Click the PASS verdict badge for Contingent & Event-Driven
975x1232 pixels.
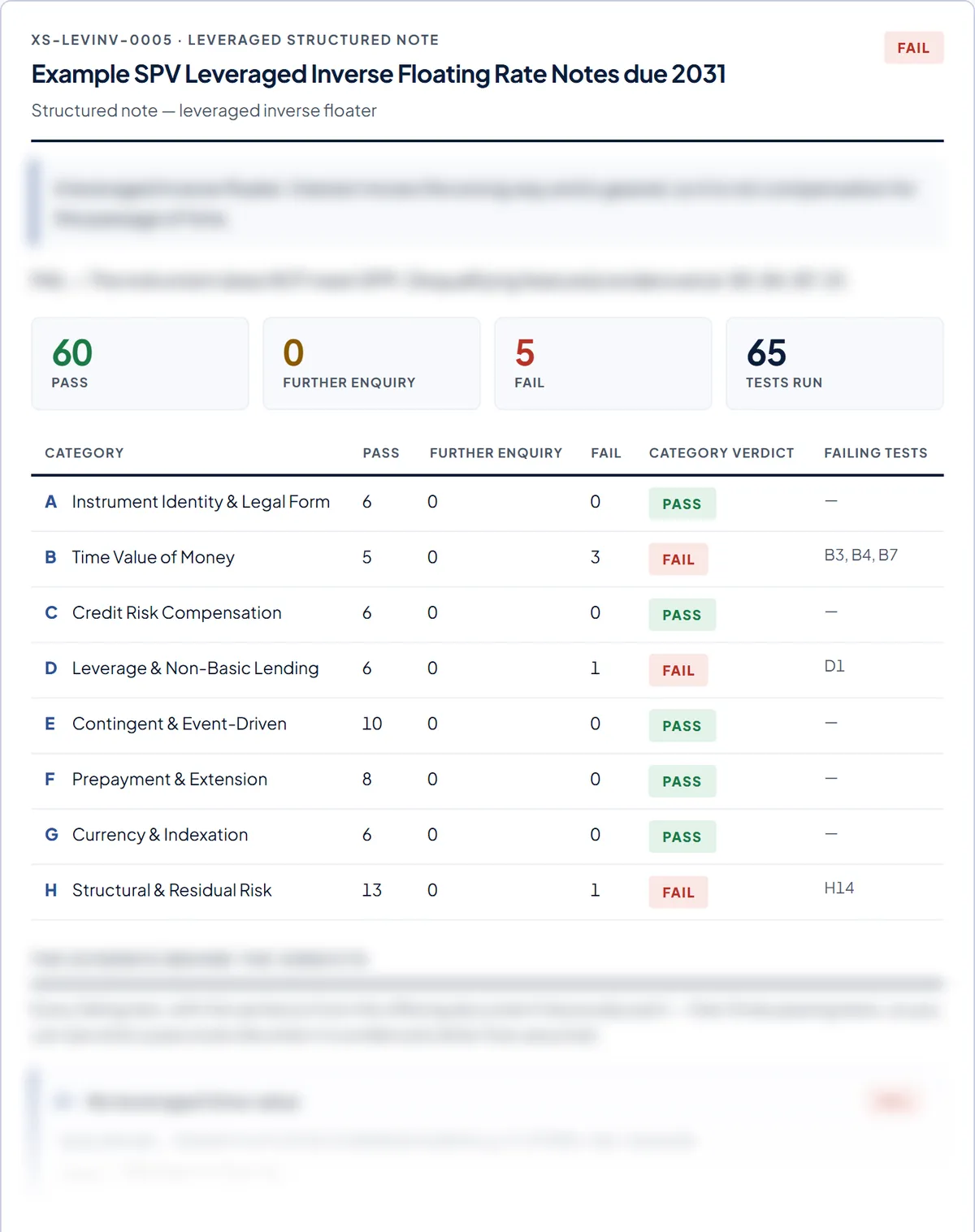[x=682, y=726]
